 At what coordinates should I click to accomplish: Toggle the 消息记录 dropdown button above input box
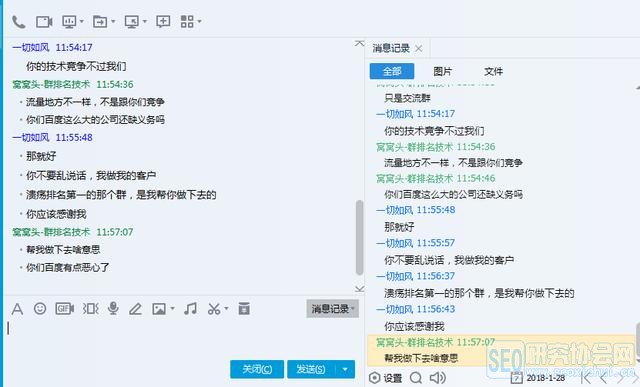tap(333, 309)
